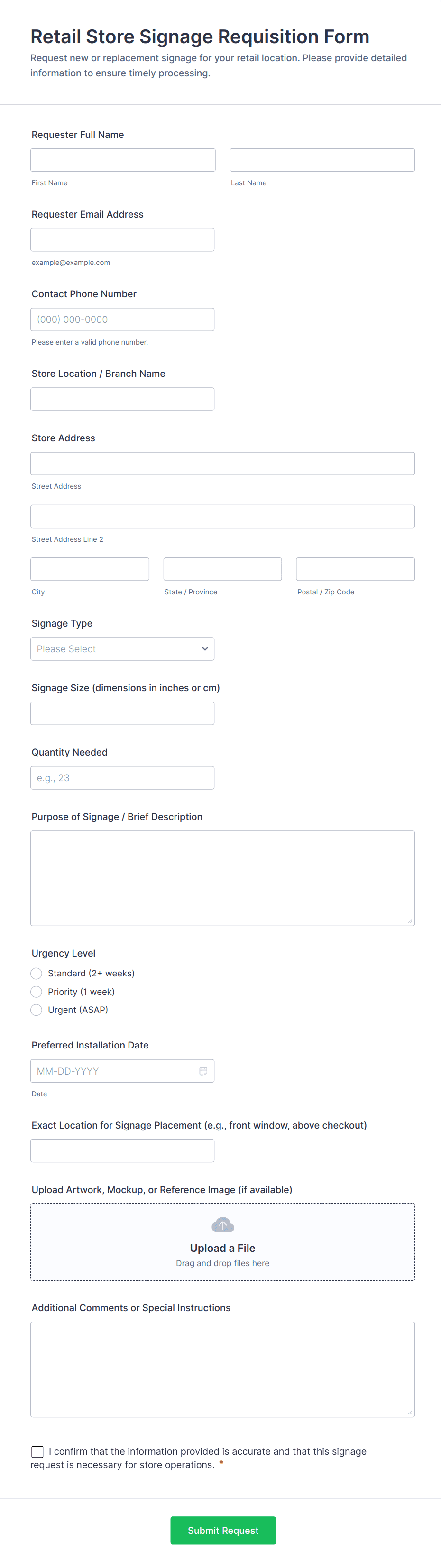The width and height of the screenshot is (441, 1568).
Task: Focus the First Name input field
Action: click(x=123, y=160)
